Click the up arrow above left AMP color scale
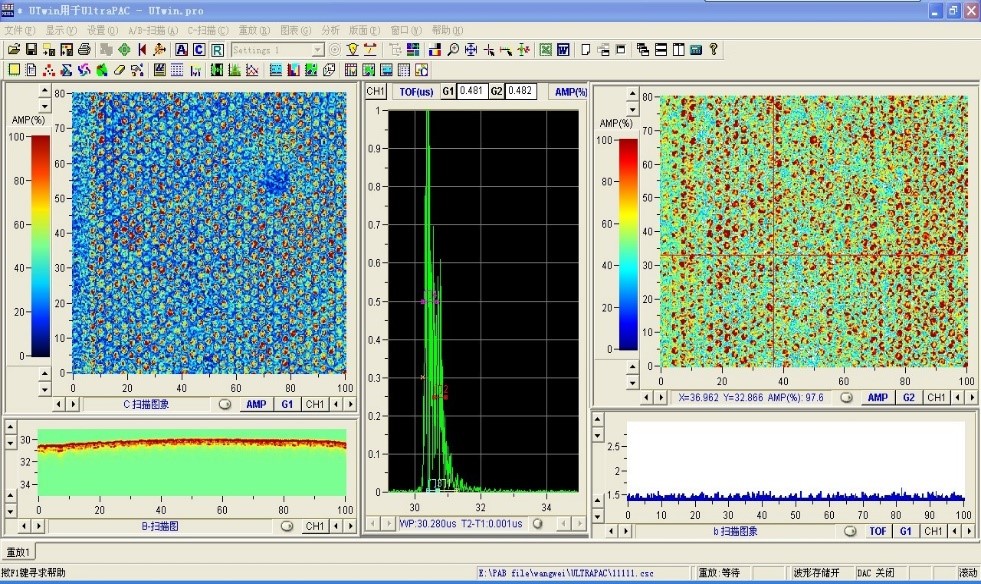Viewport: 981px width, 584px height. click(44, 91)
